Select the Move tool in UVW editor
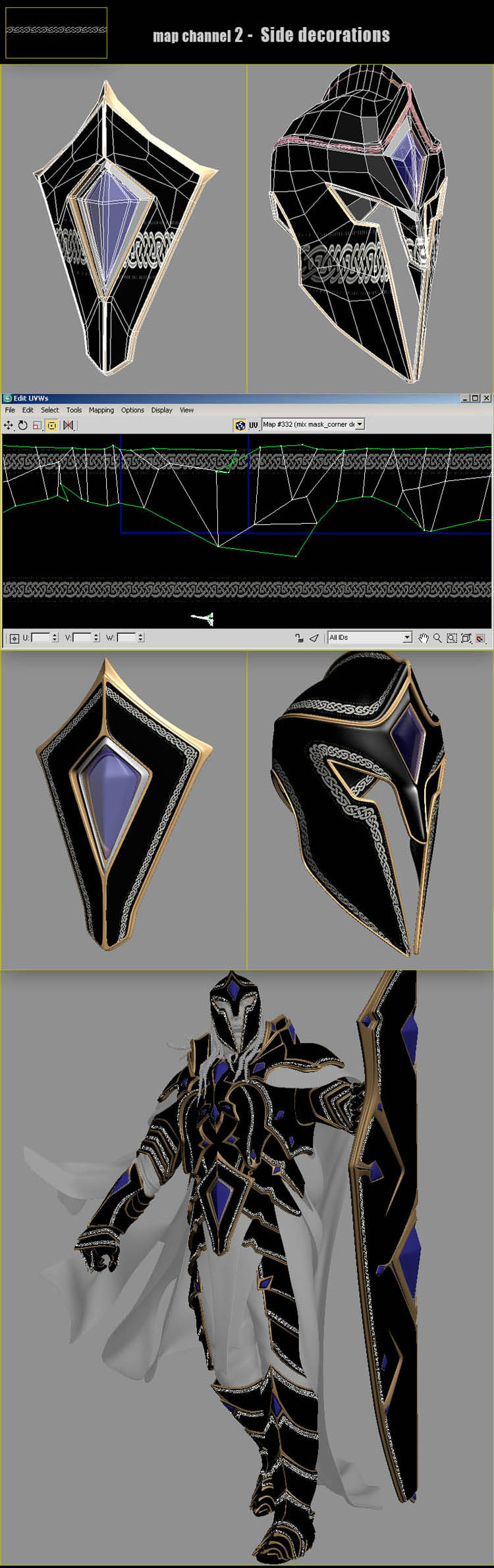494x1568 pixels. pos(9,425)
